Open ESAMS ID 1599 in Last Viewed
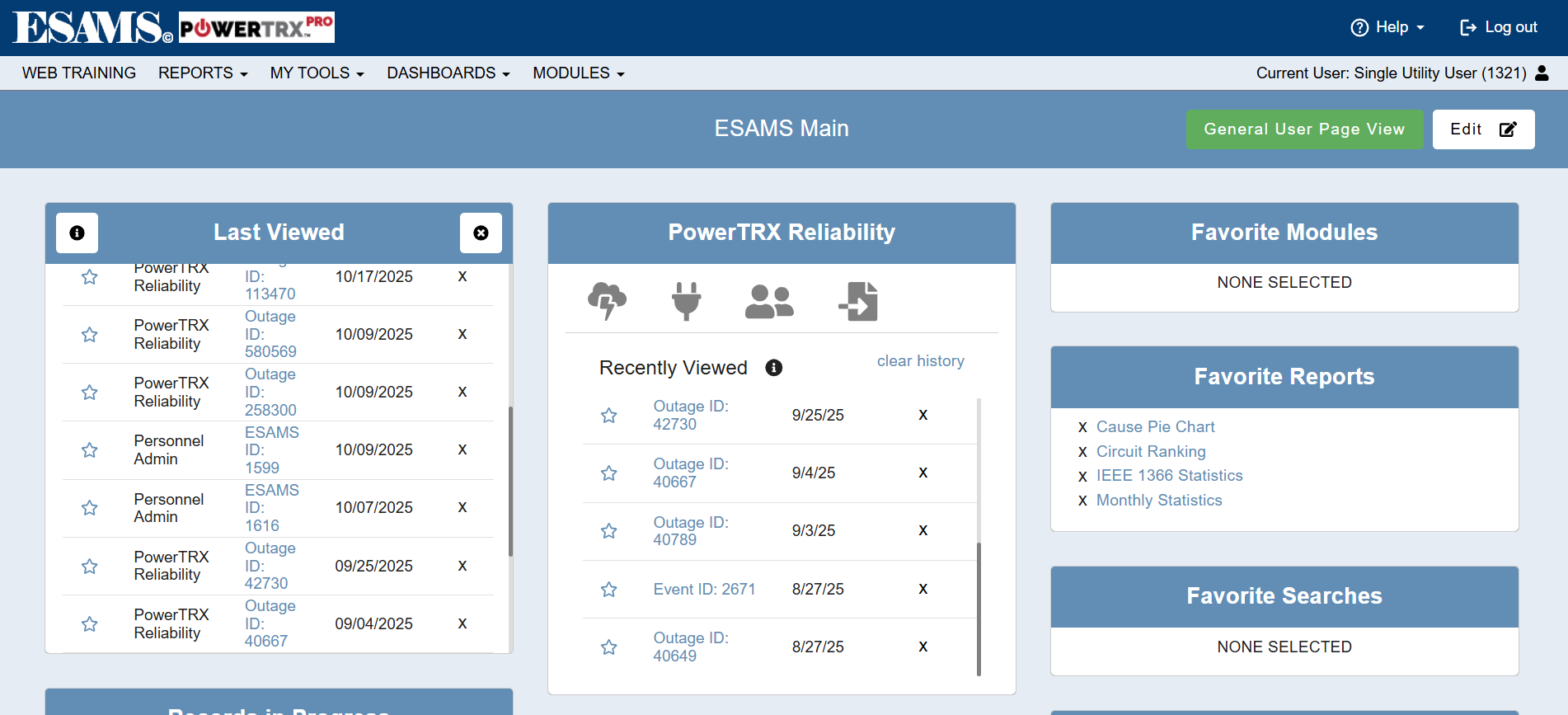1568x715 pixels. click(x=271, y=450)
